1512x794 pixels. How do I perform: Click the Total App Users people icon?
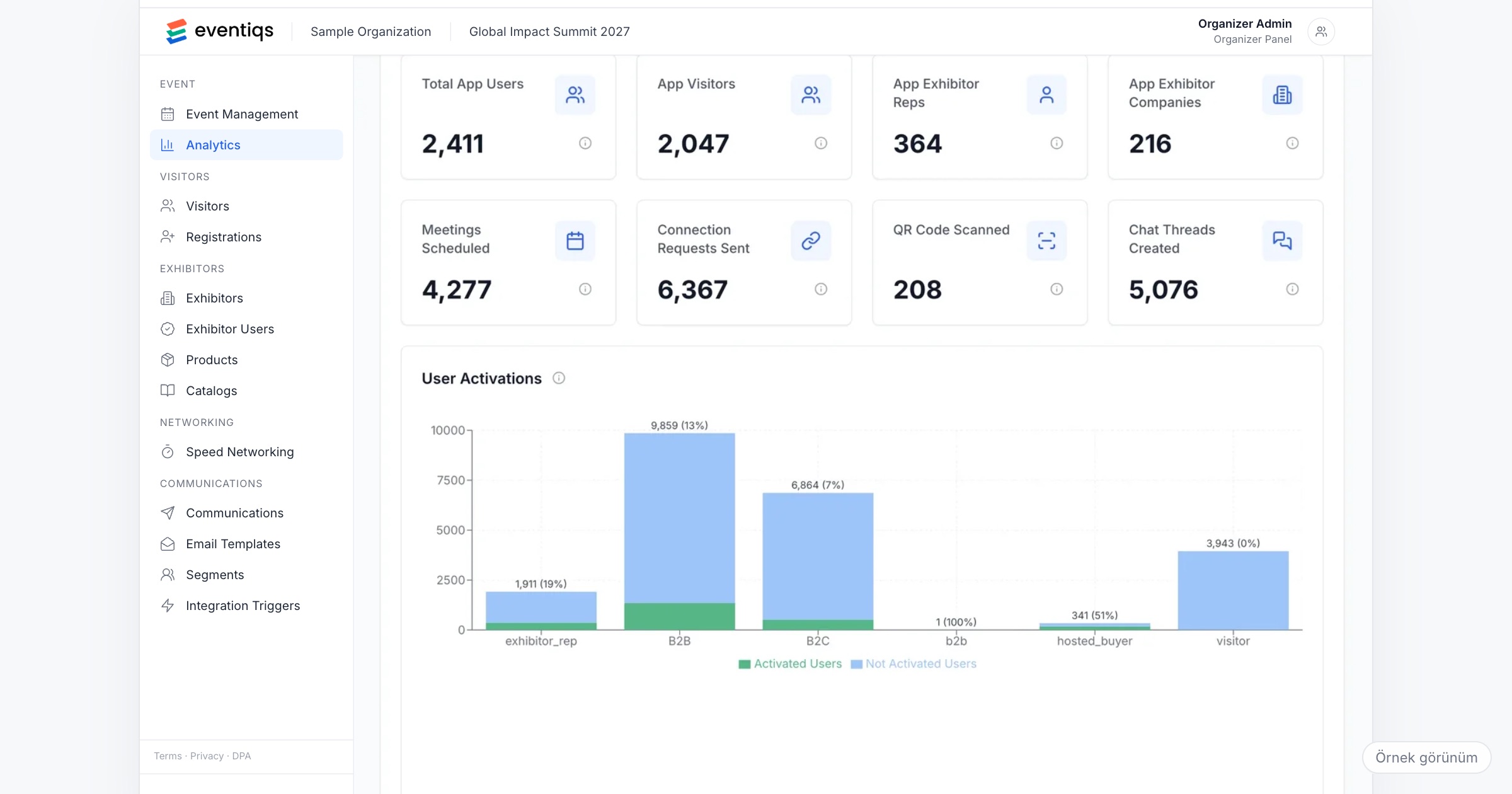point(575,95)
